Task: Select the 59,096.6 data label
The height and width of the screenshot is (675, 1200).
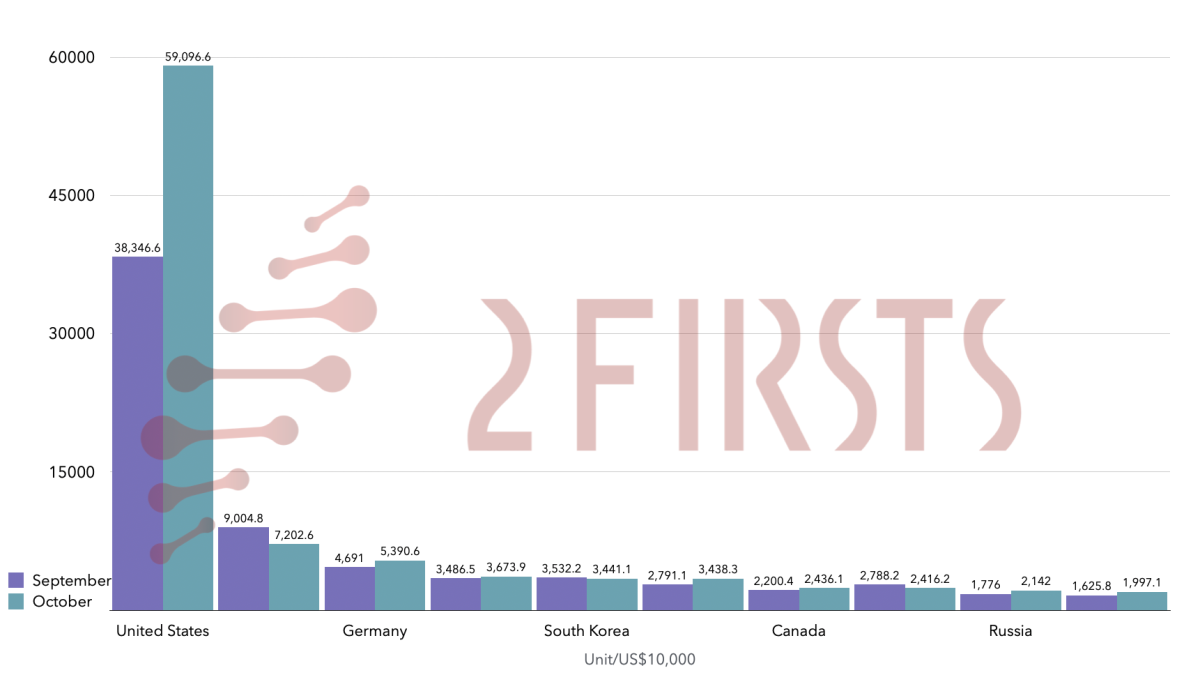Action: click(188, 57)
